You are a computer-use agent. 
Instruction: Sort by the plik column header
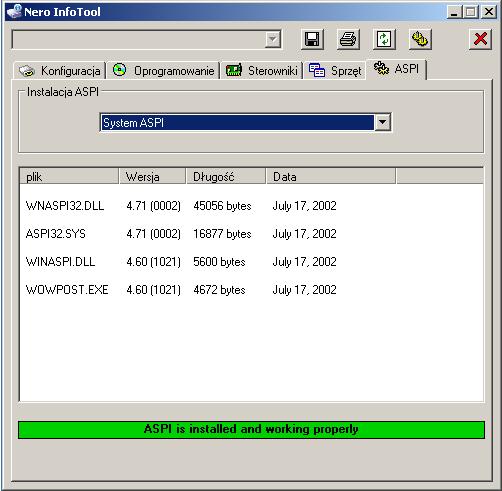point(69,176)
